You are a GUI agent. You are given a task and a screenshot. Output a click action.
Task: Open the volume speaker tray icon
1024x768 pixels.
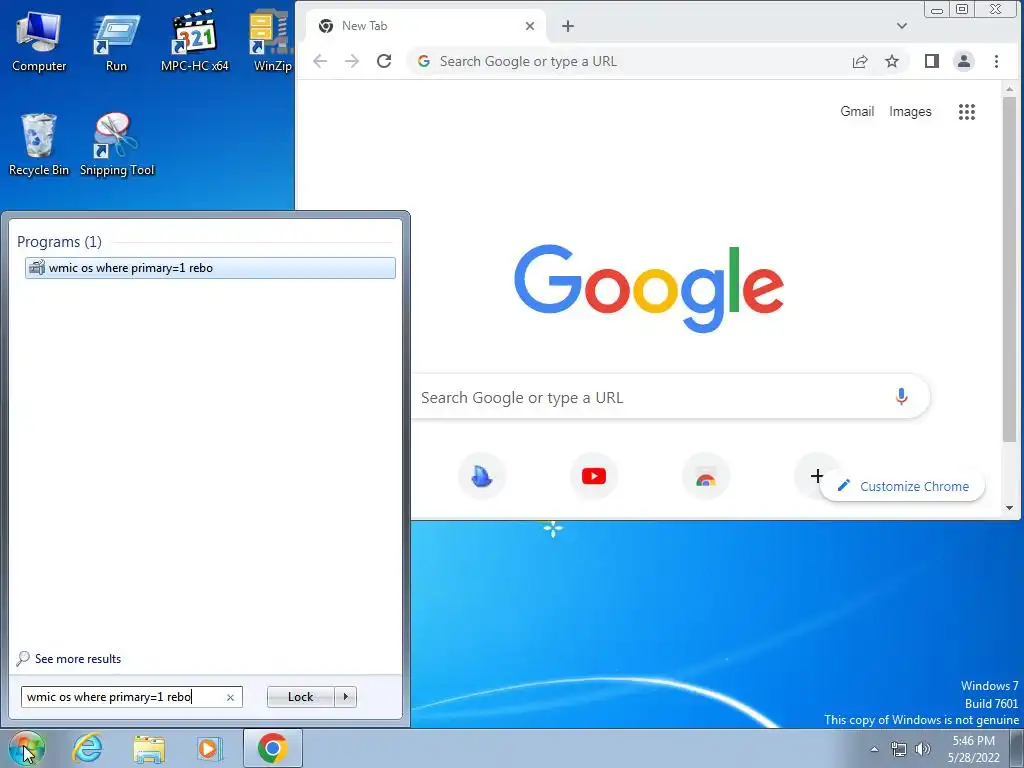923,749
